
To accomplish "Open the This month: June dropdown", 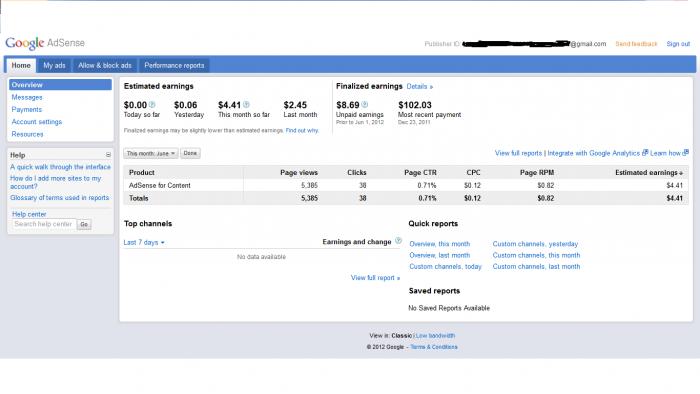I will point(150,153).
